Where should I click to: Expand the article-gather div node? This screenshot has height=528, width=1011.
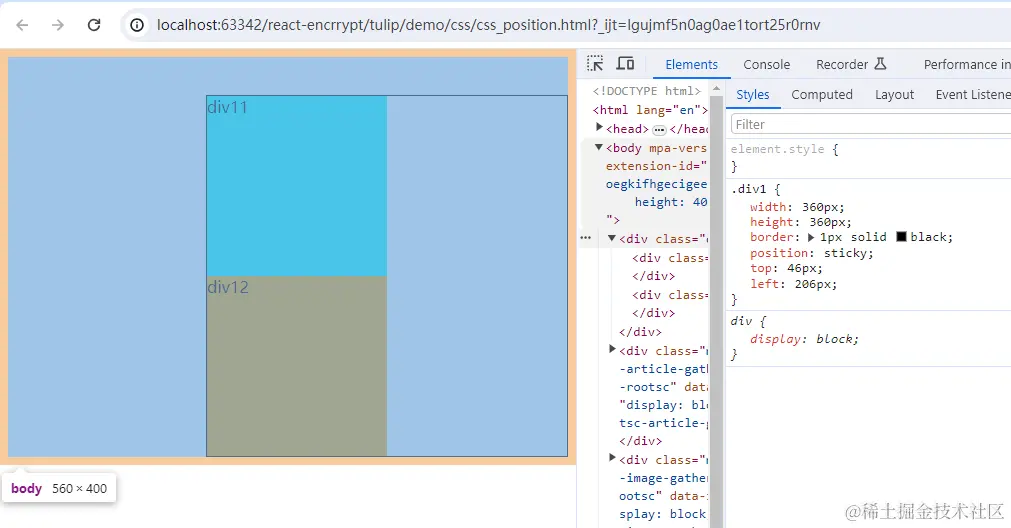point(612,349)
